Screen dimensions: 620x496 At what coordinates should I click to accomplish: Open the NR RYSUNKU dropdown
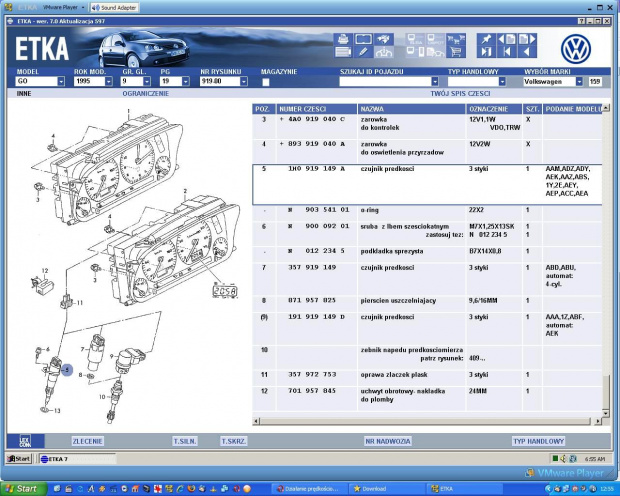pos(244,81)
